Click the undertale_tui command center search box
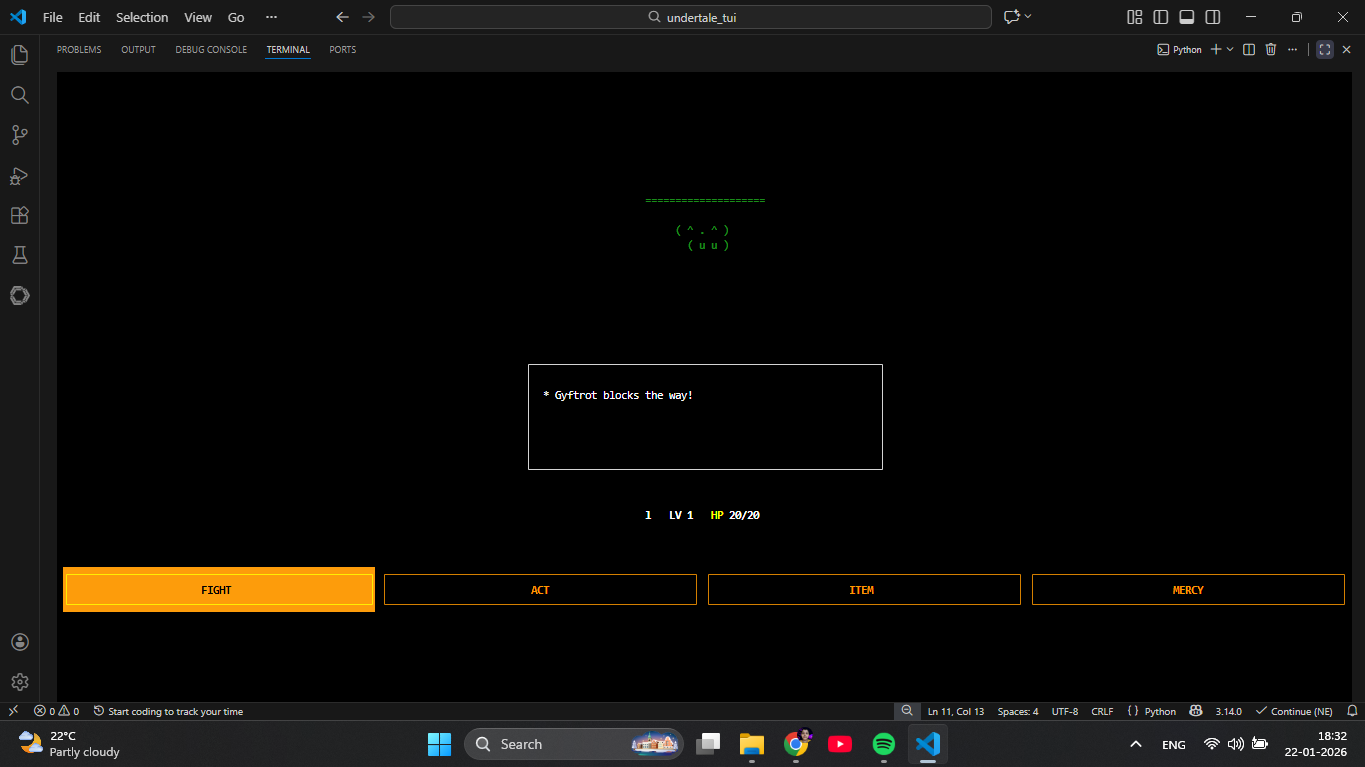 [691, 17]
